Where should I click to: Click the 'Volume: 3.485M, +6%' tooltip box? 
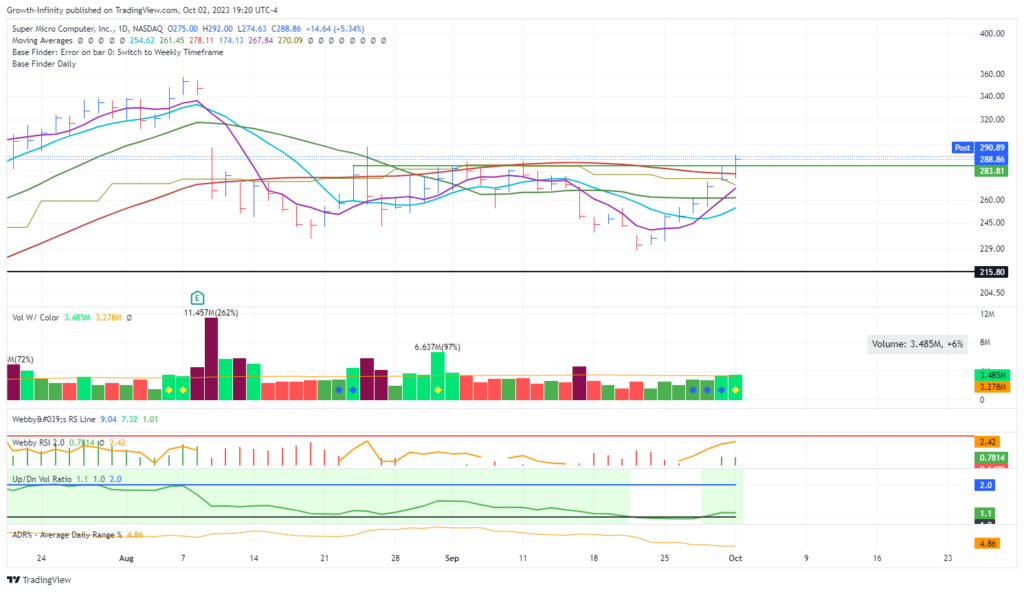(x=915, y=344)
